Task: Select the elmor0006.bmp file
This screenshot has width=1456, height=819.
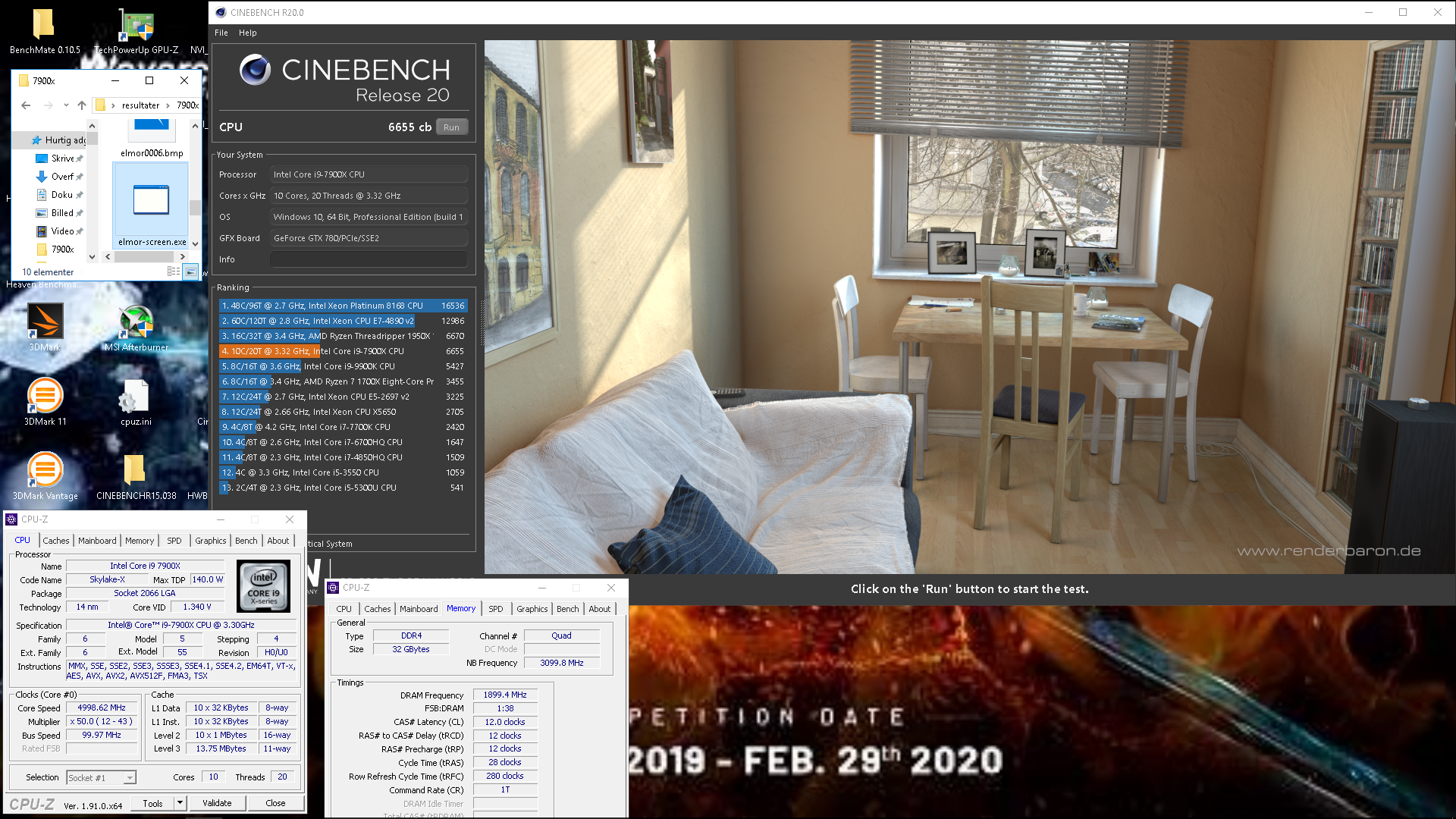Action: click(x=152, y=138)
